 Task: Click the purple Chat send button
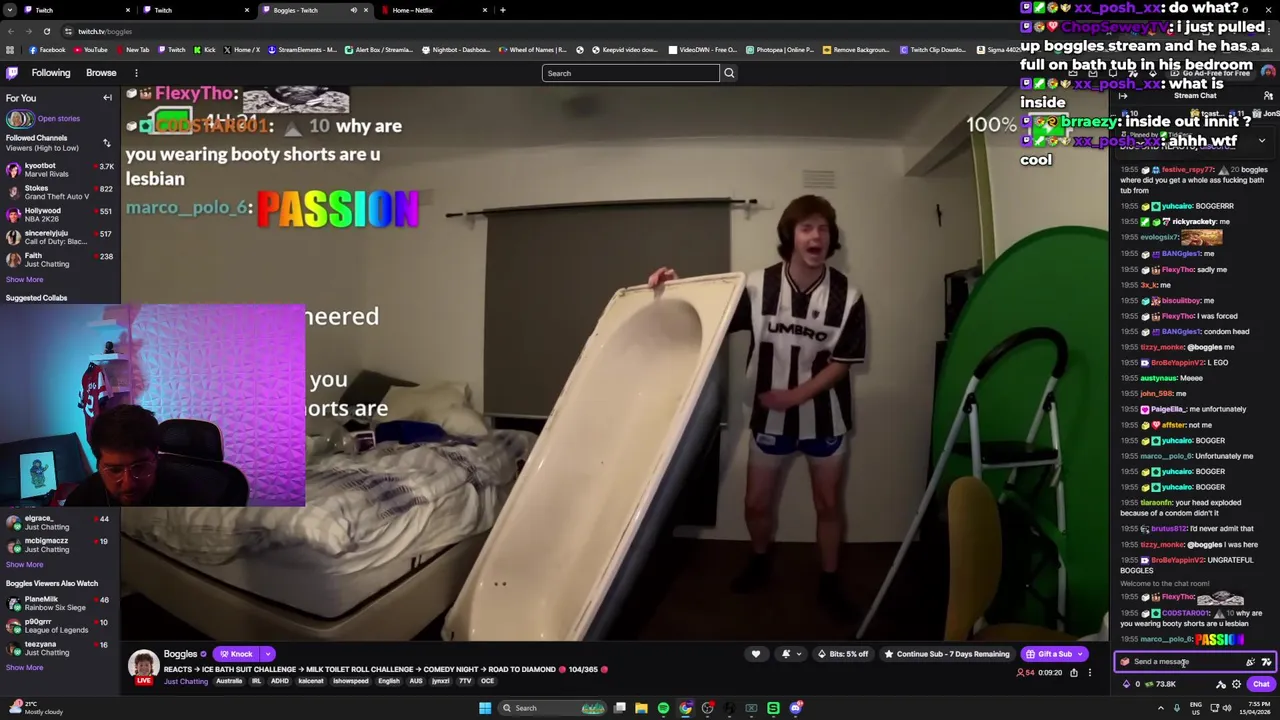(x=1260, y=684)
